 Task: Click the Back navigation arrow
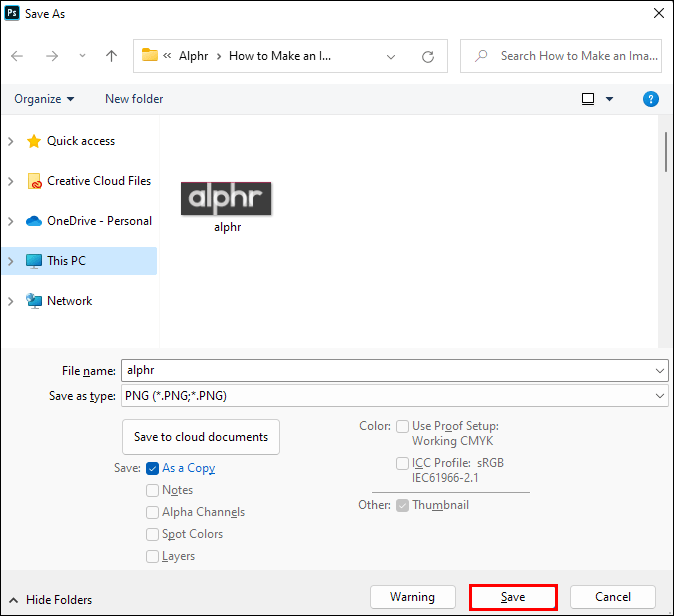tap(17, 56)
